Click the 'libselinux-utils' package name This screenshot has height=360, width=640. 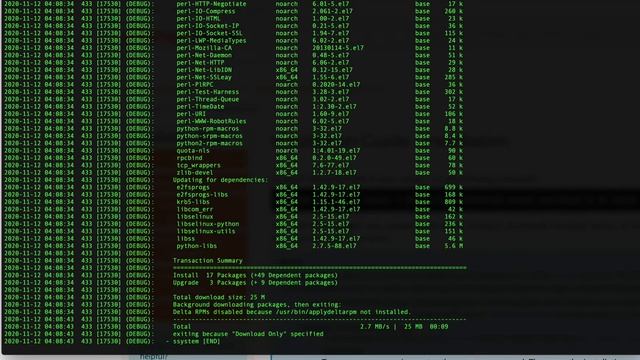click(x=206, y=231)
